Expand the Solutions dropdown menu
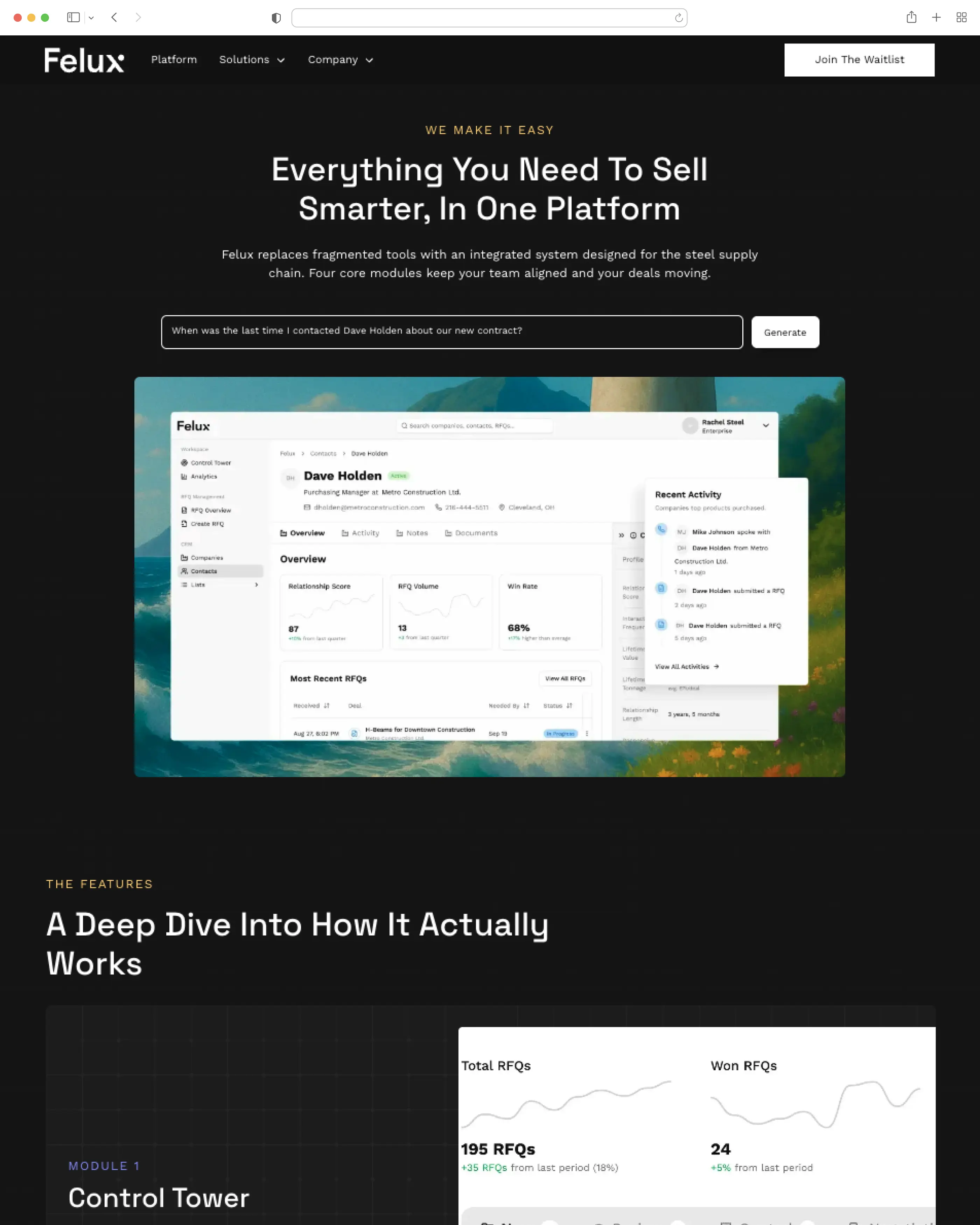980x1225 pixels. click(252, 59)
